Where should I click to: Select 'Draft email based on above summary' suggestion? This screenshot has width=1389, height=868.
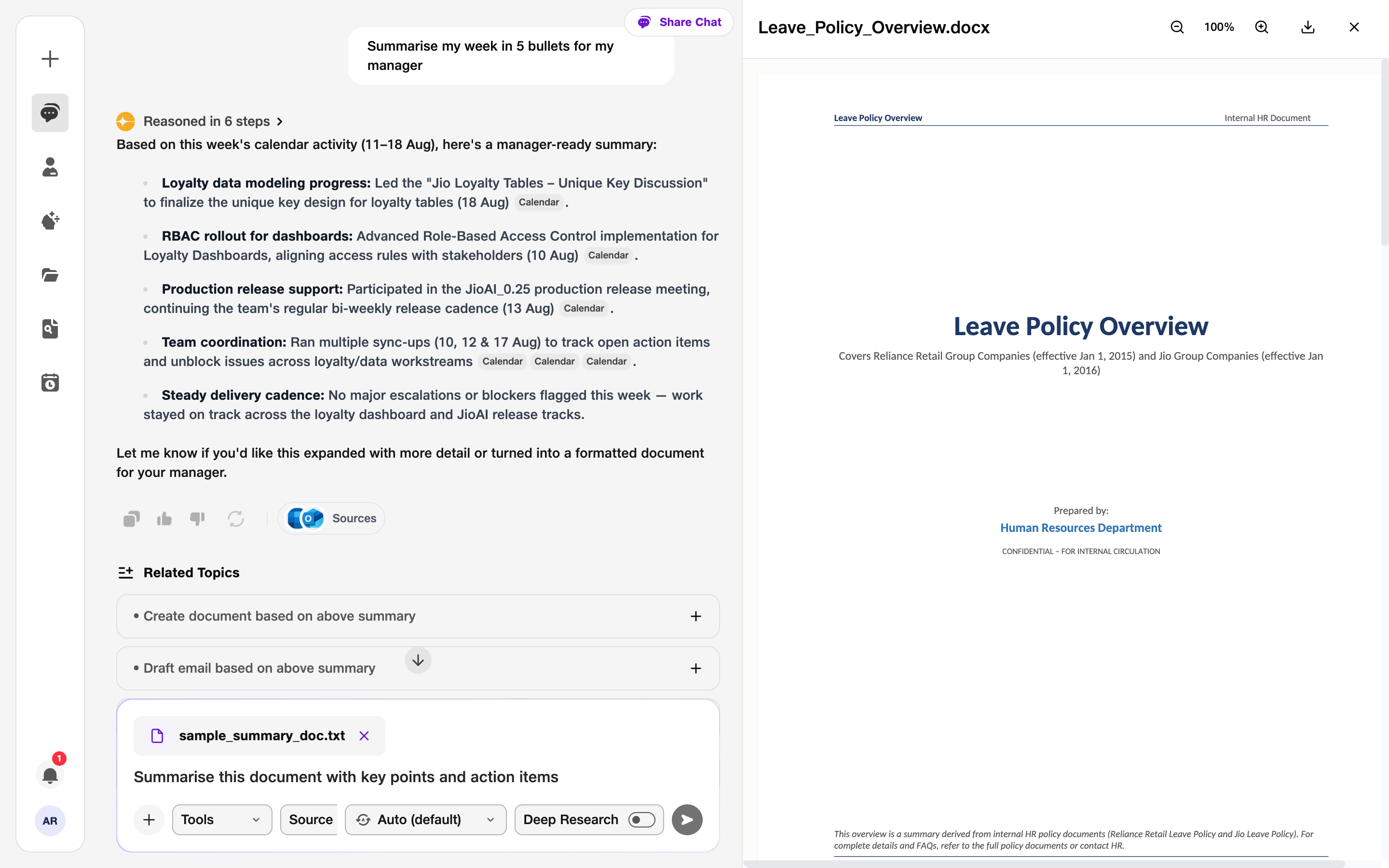pyautogui.click(x=418, y=668)
